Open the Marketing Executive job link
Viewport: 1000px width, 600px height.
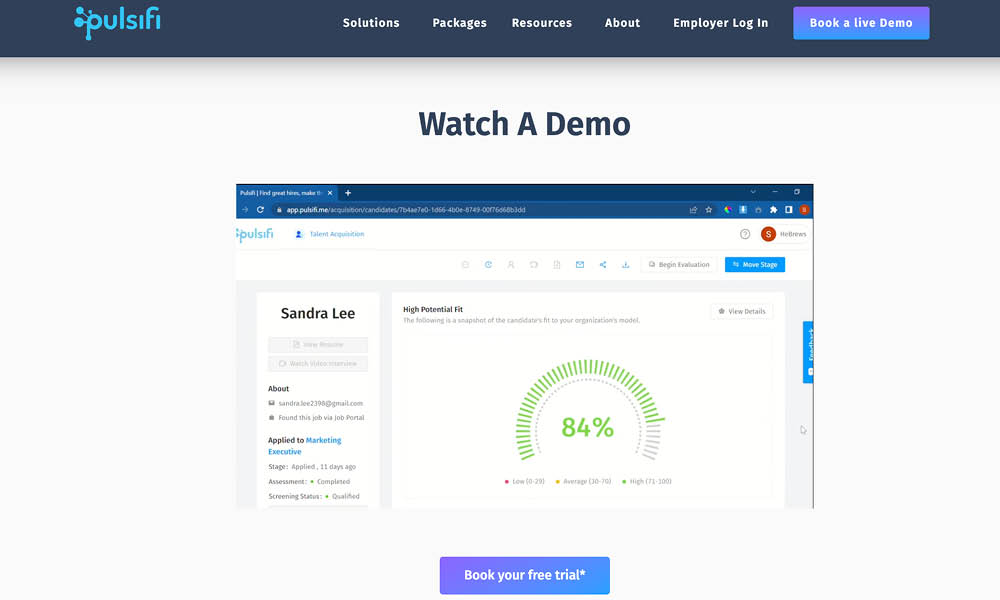[304, 446]
